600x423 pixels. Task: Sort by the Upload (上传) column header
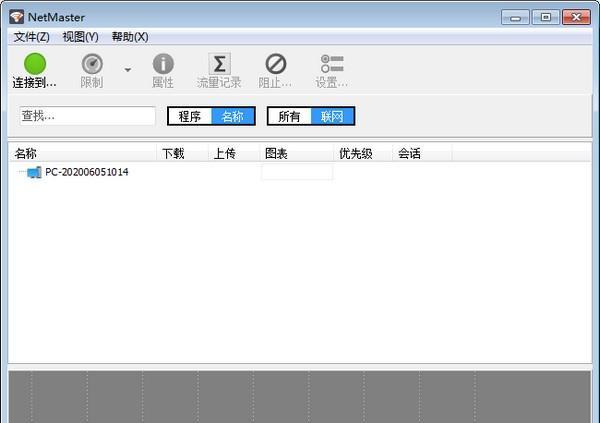tap(234, 154)
